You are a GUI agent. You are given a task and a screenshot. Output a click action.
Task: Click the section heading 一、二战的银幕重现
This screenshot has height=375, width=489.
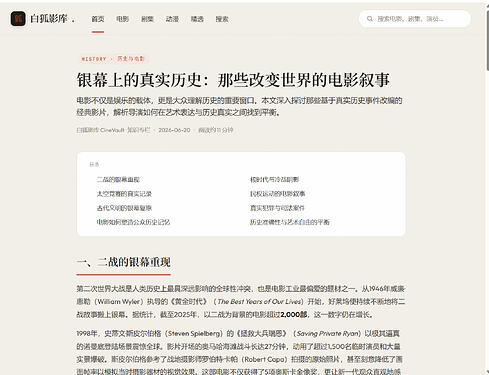point(124,262)
